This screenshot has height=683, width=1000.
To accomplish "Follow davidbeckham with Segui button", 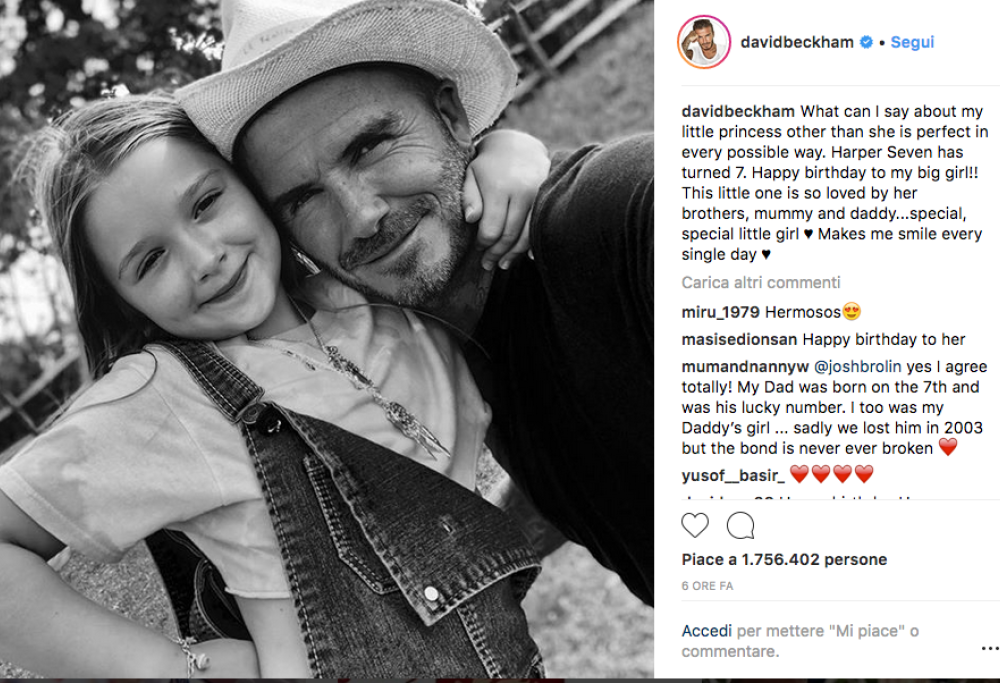I will (x=912, y=42).
